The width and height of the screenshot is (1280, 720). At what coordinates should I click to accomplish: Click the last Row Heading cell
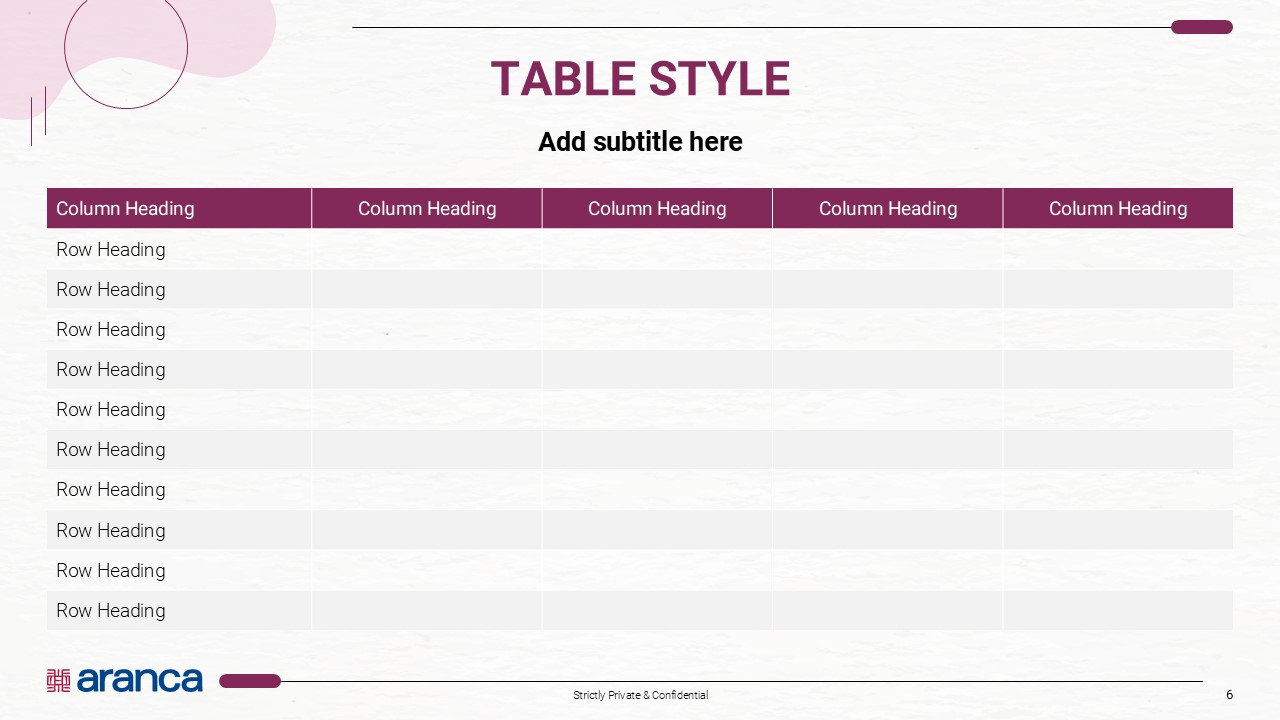point(111,610)
